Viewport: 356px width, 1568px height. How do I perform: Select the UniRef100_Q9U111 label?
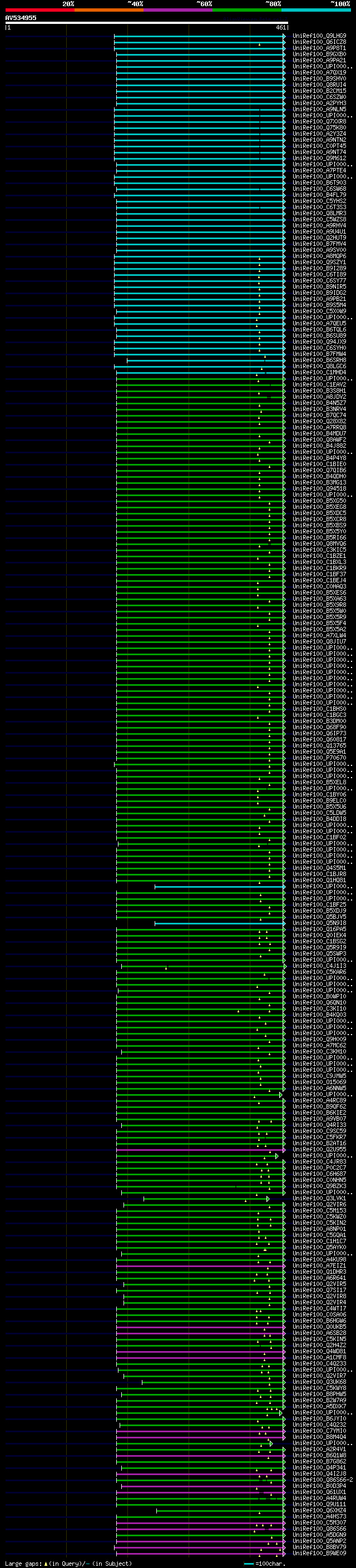pos(319,1504)
